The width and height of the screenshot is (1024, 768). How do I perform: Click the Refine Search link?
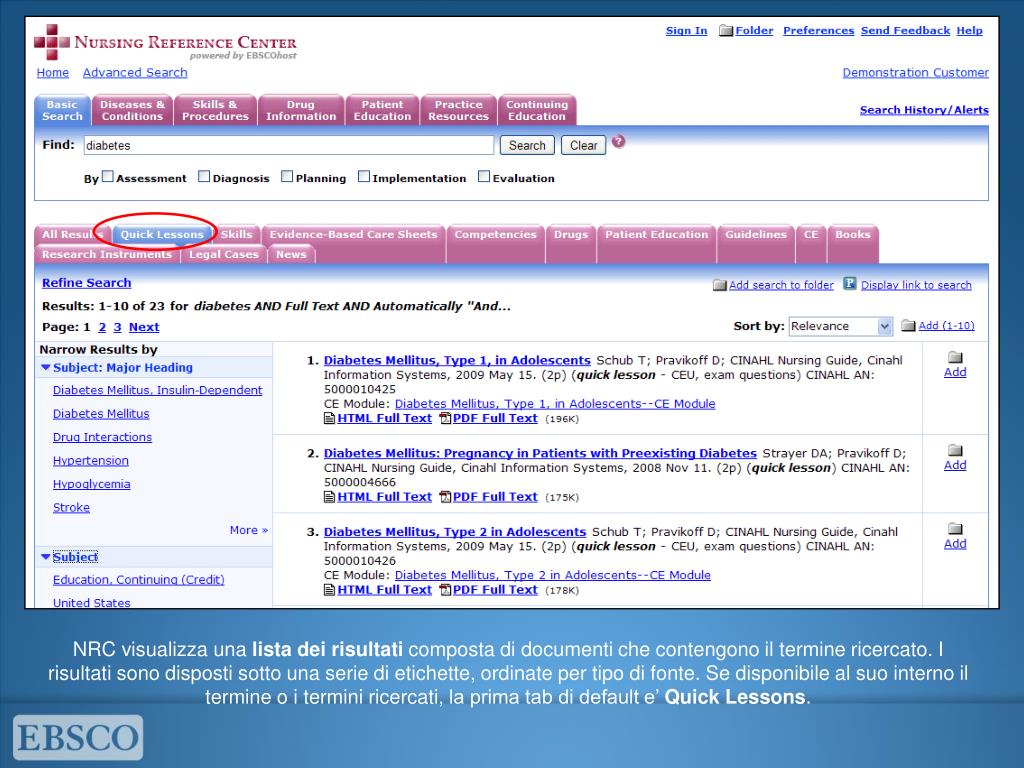click(x=86, y=283)
